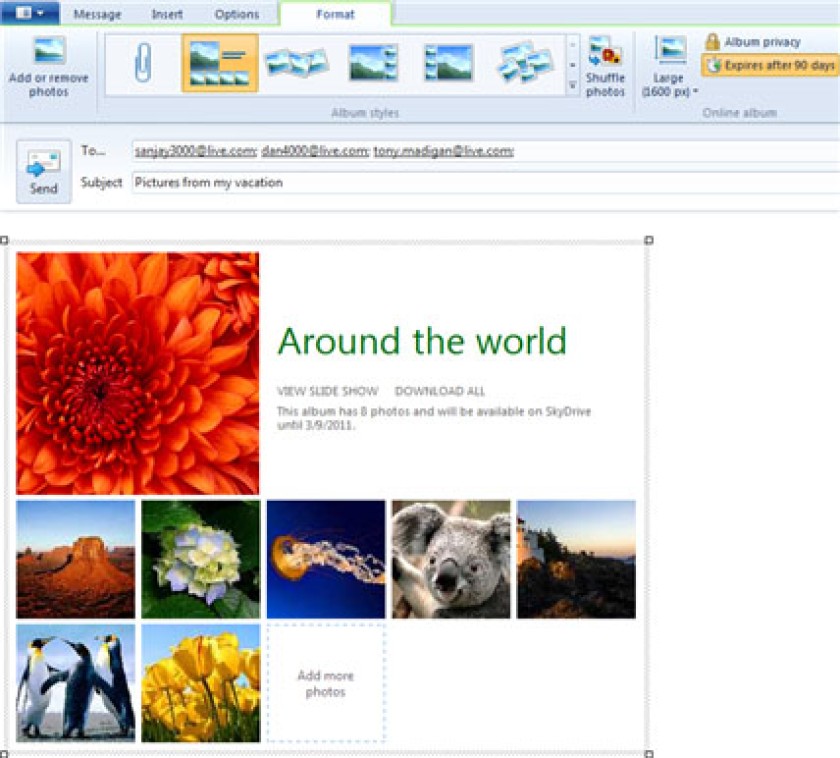
Task: Switch to the Insert tab
Action: (x=167, y=14)
